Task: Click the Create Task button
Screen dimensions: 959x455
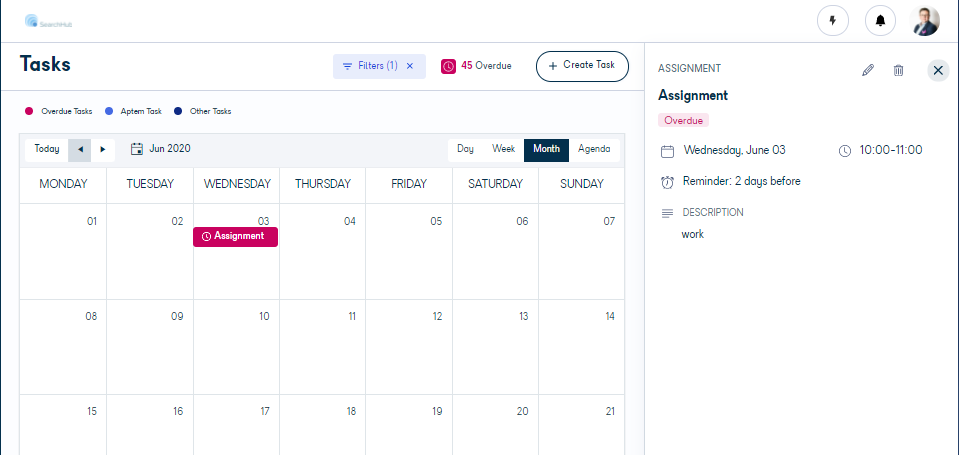Action: click(x=582, y=66)
